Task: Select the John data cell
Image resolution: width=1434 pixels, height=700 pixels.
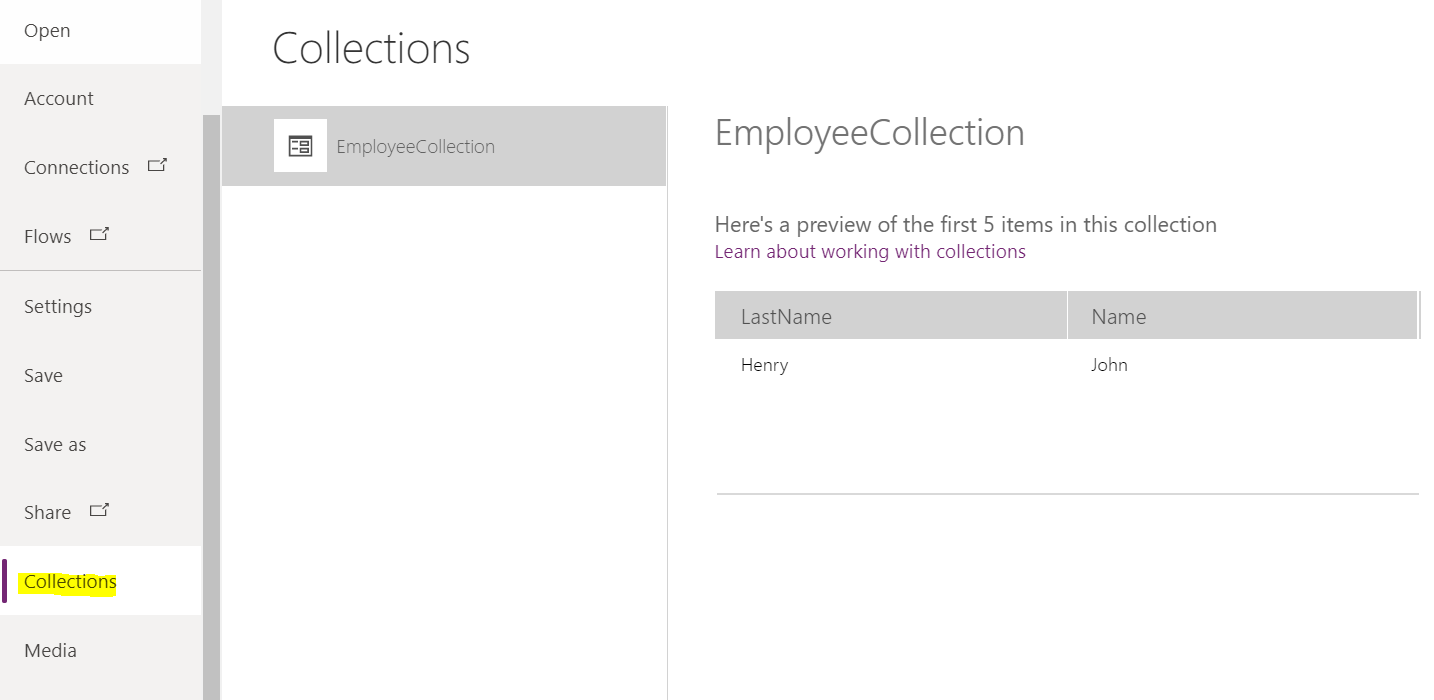Action: point(1109,364)
